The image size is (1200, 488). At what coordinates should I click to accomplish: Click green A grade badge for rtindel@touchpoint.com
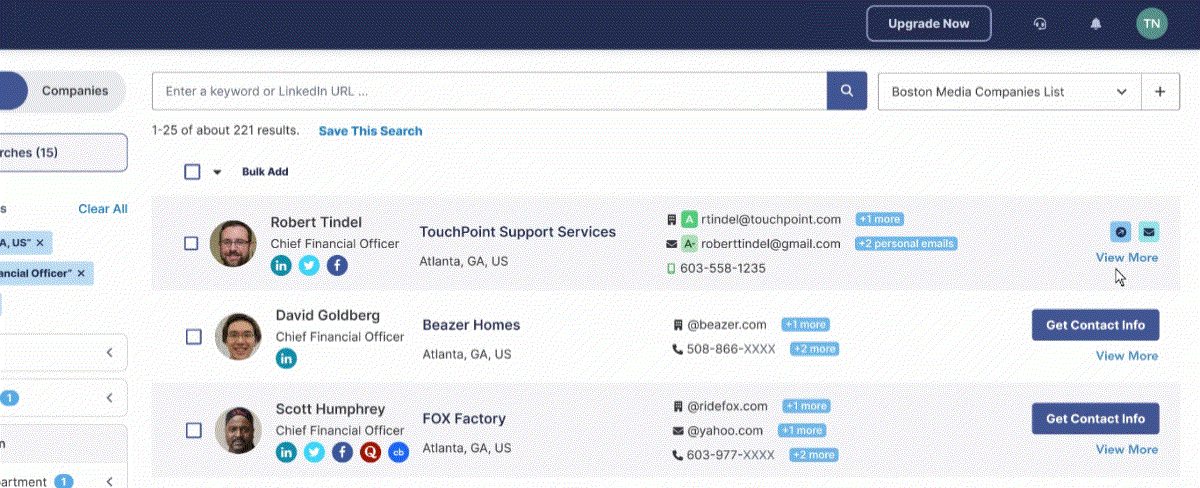click(x=689, y=219)
